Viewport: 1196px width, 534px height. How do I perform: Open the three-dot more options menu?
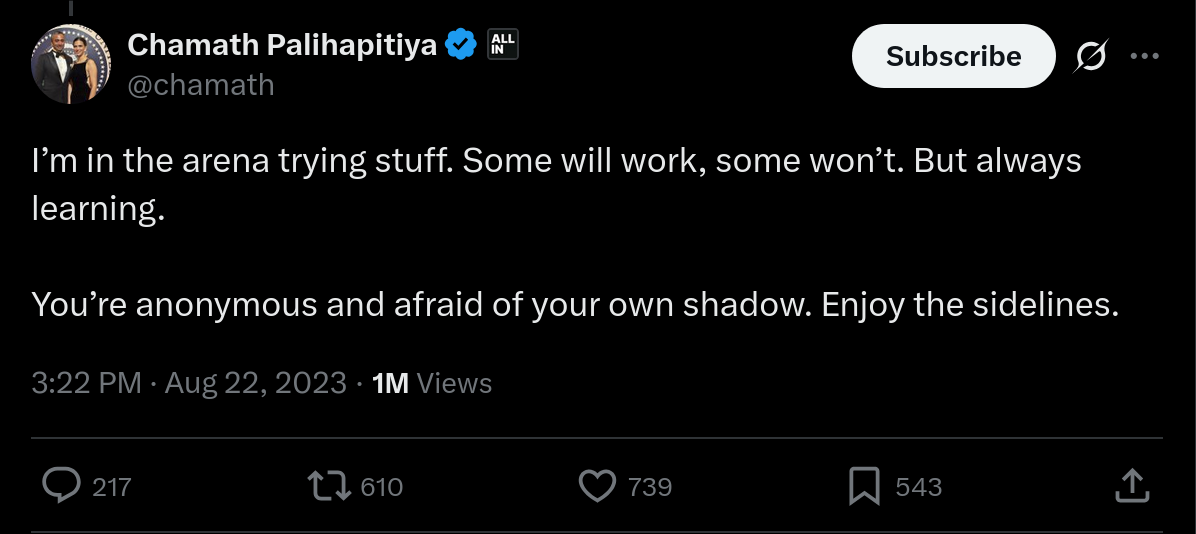pos(1145,56)
